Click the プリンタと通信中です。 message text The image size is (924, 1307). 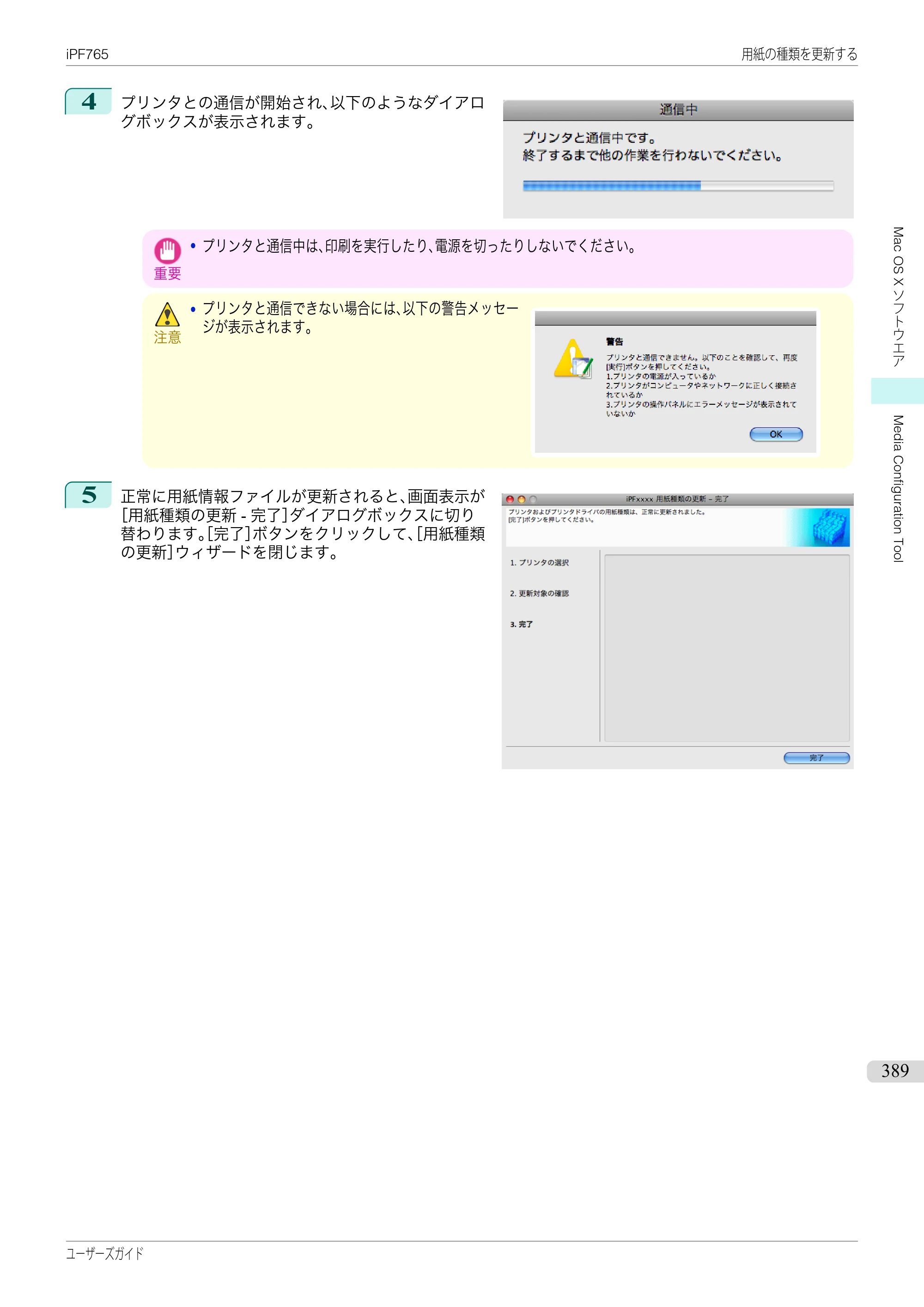click(590, 138)
